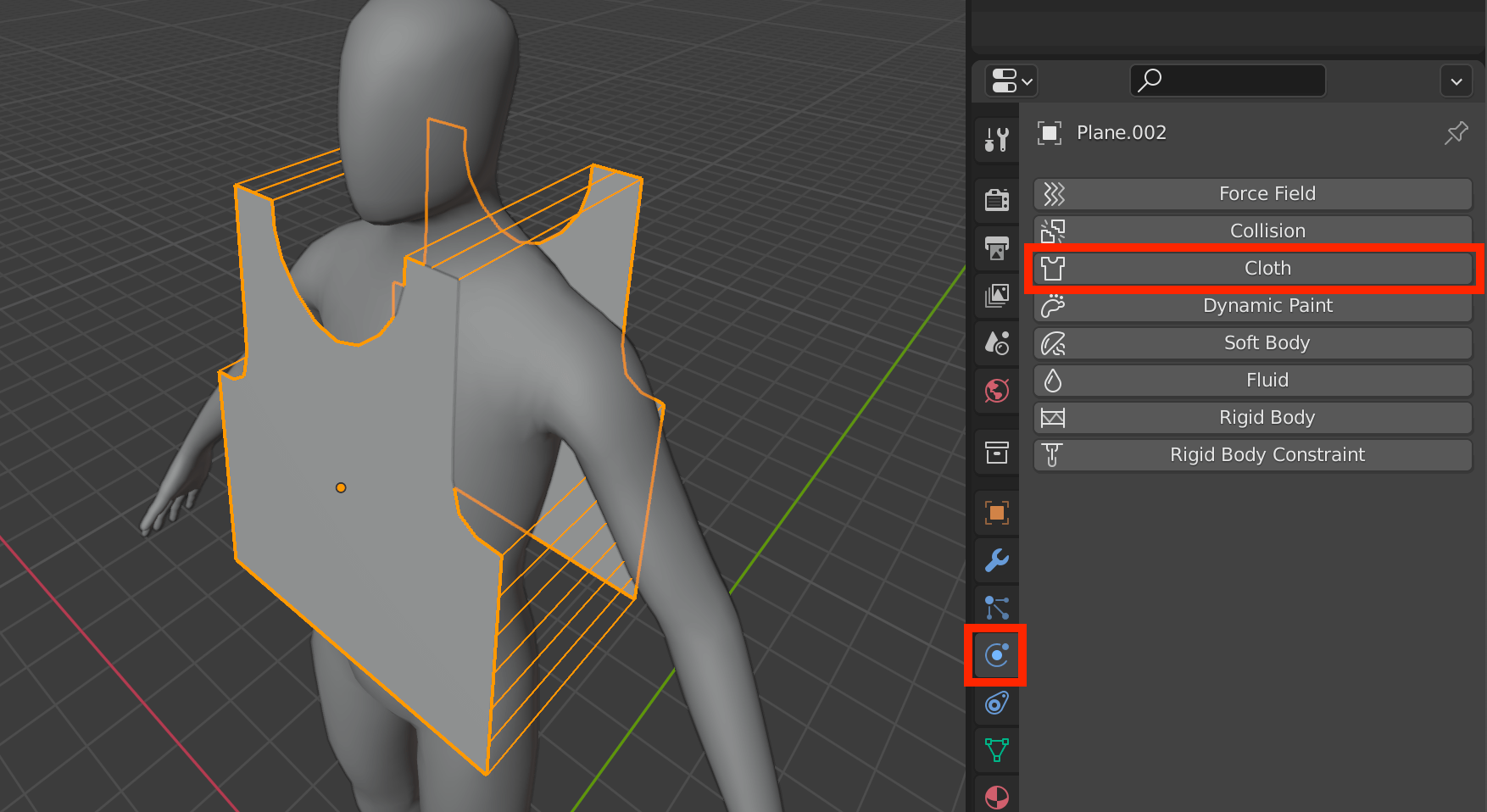Open World properties tab
The height and width of the screenshot is (812, 1487).
996,391
